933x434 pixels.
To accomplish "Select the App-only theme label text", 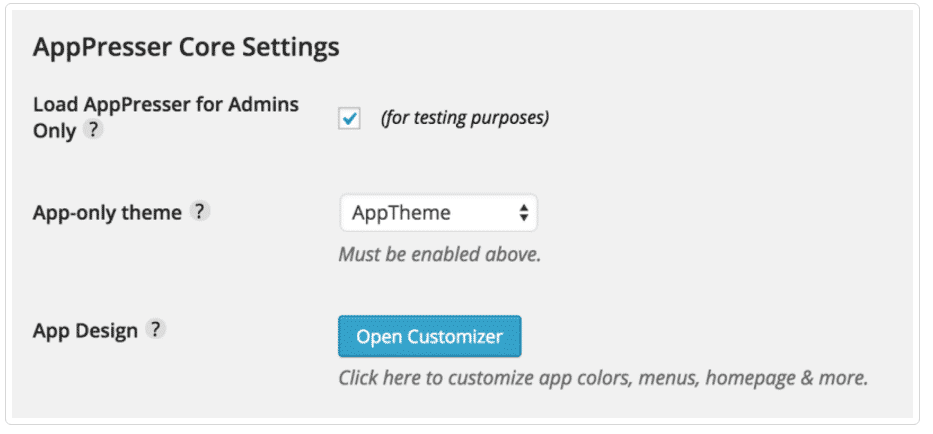I will tap(108, 213).
